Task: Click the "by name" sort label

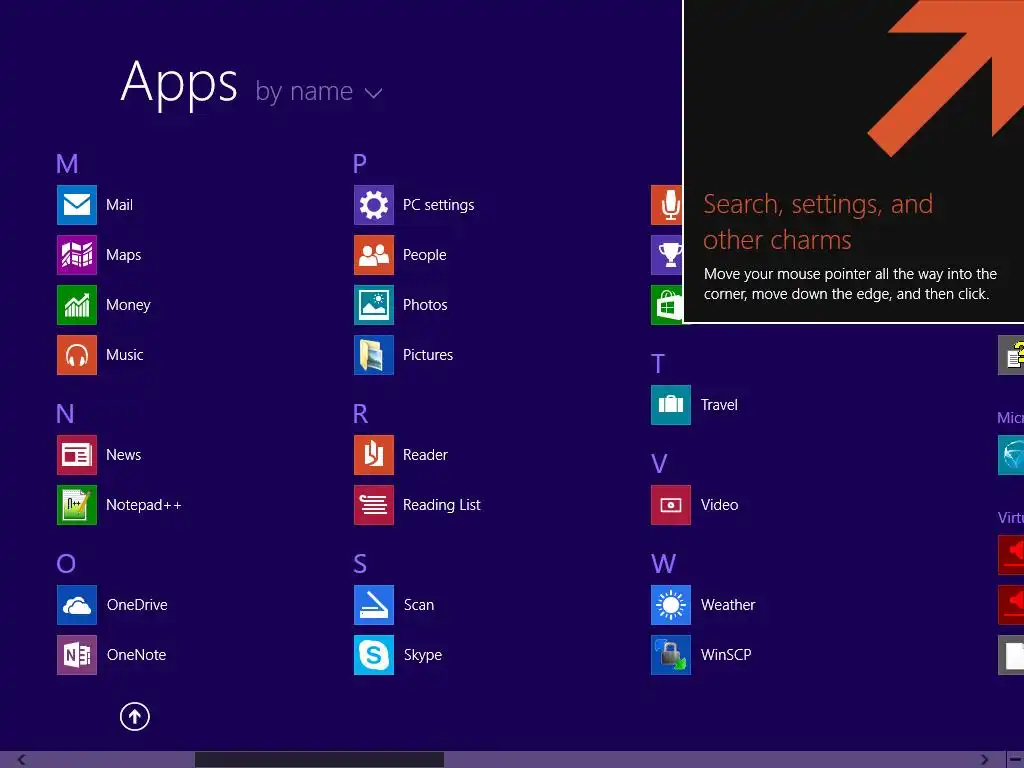Action: point(304,91)
